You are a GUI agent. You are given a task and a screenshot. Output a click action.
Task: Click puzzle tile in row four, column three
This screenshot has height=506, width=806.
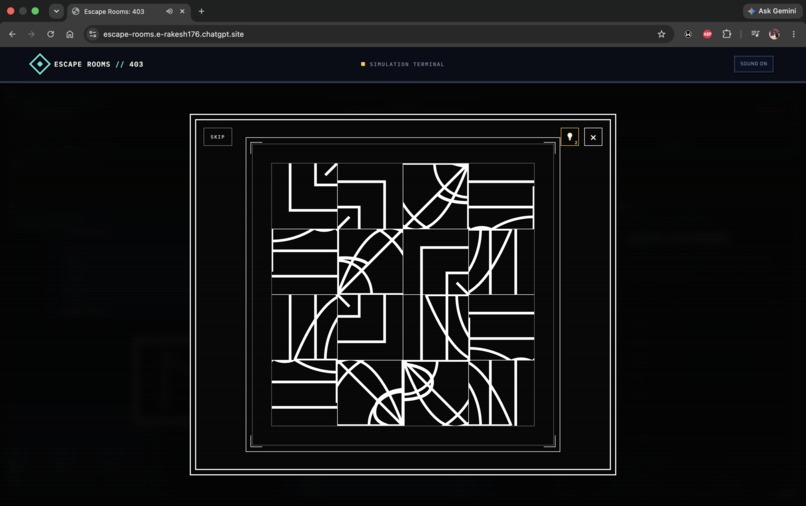(x=436, y=393)
